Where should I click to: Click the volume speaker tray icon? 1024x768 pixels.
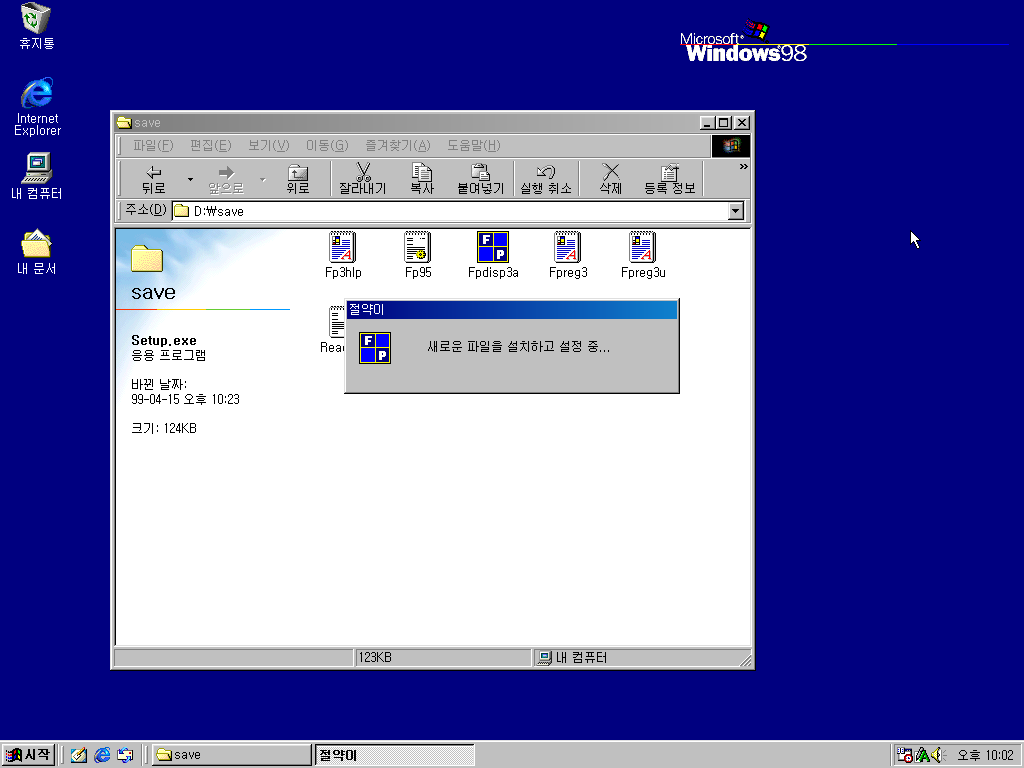tap(938, 755)
